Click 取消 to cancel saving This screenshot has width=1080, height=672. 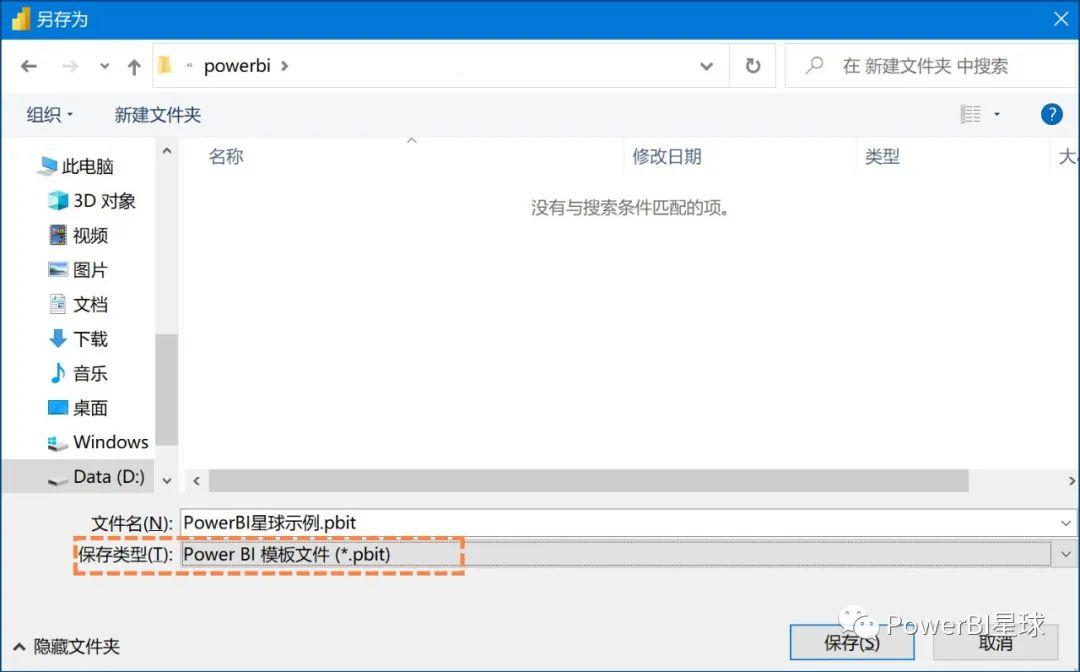tap(996, 644)
